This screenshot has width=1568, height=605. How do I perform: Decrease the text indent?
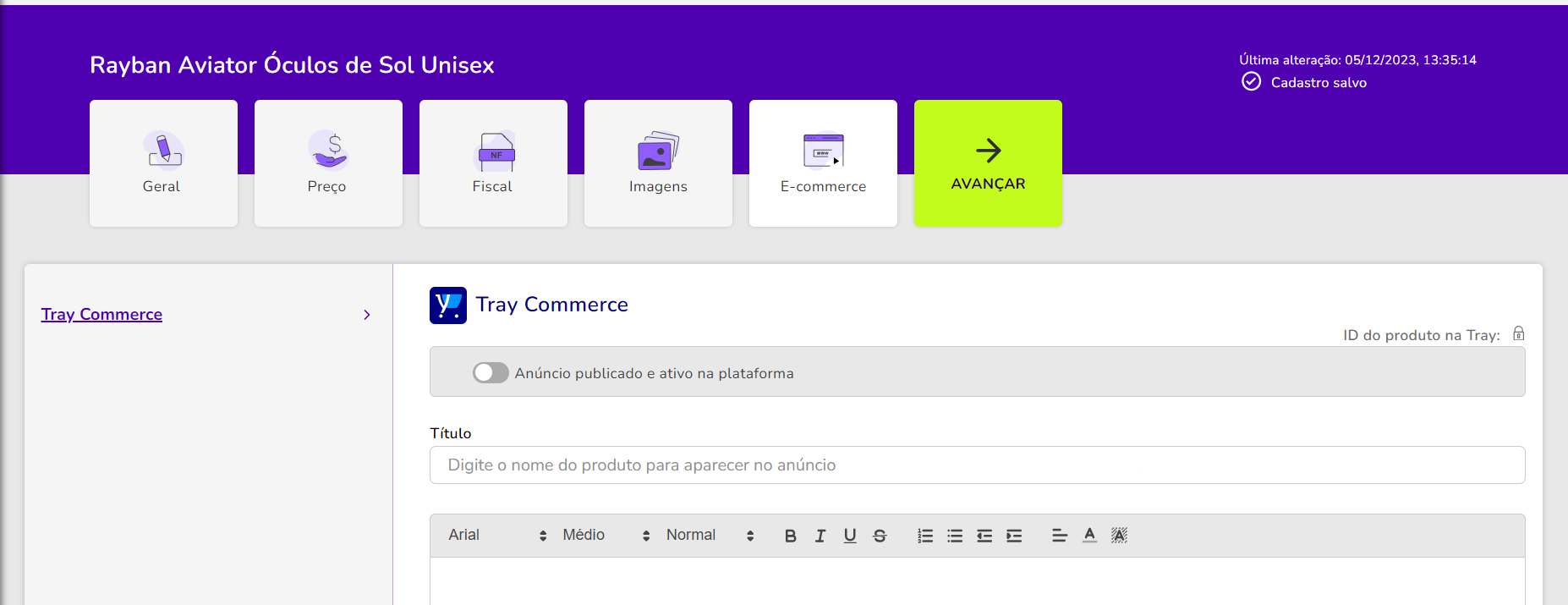(x=984, y=536)
